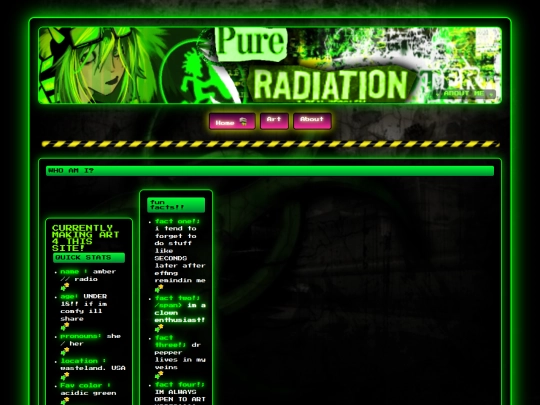Click the star icon under fact one
The width and height of the screenshot is (540, 405).
point(159,288)
